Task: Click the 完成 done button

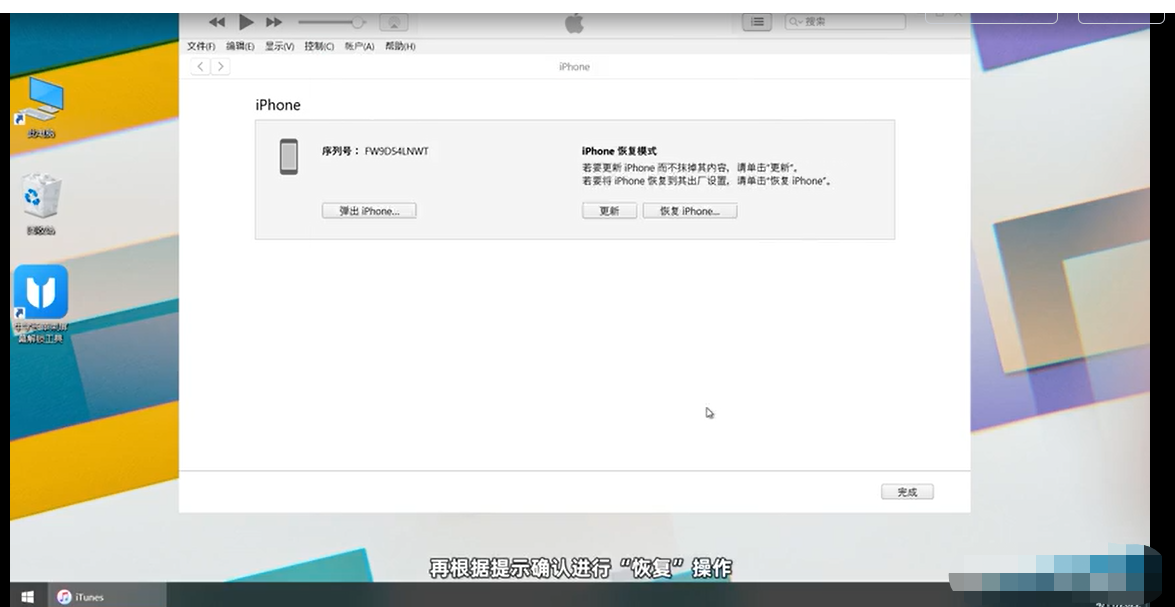Action: [907, 492]
